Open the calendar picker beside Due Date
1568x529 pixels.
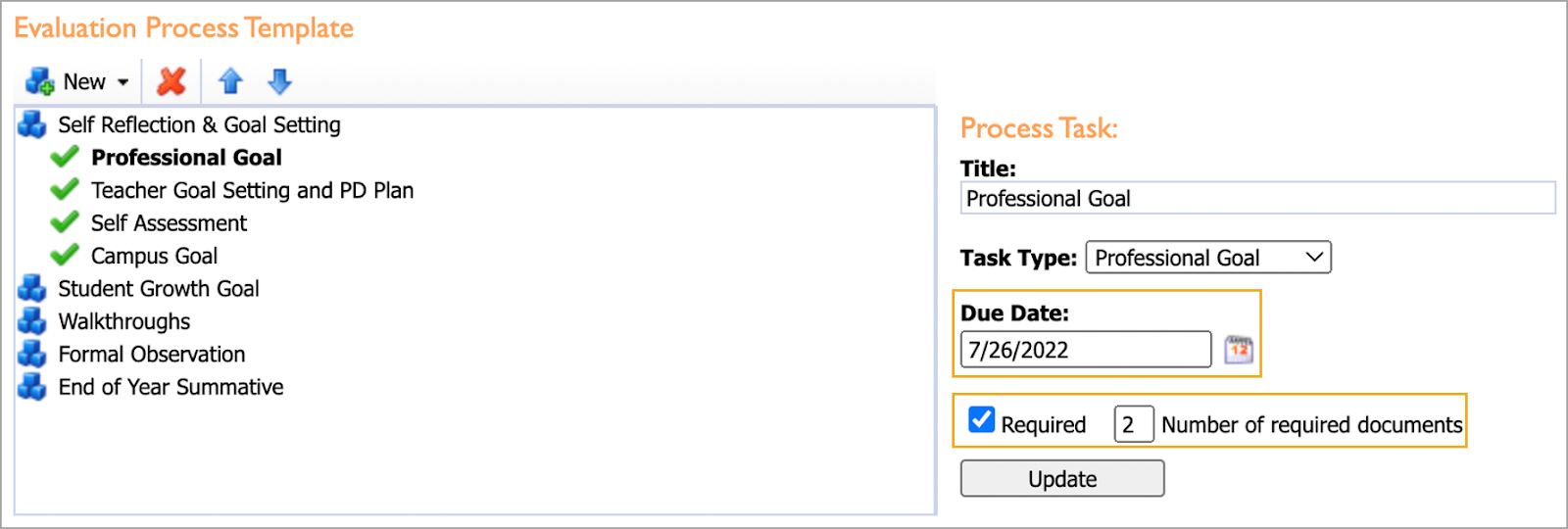coord(1239,350)
